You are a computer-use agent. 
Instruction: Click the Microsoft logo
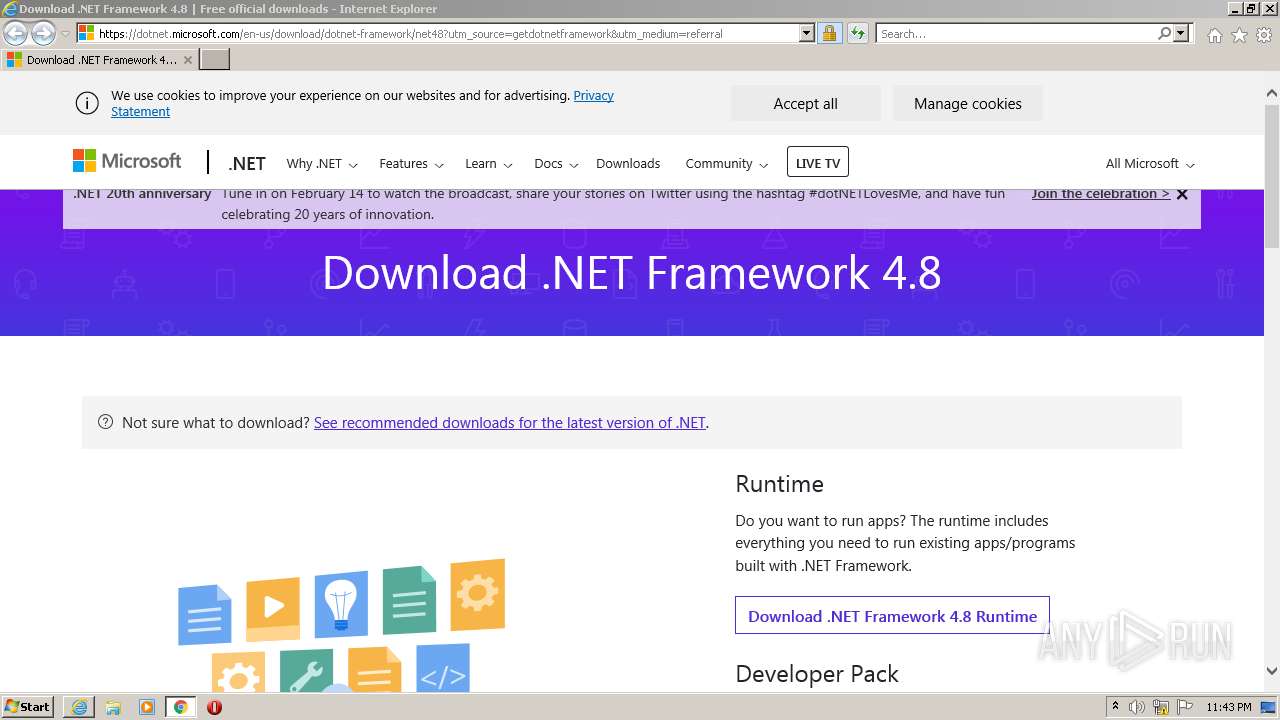tap(127, 161)
